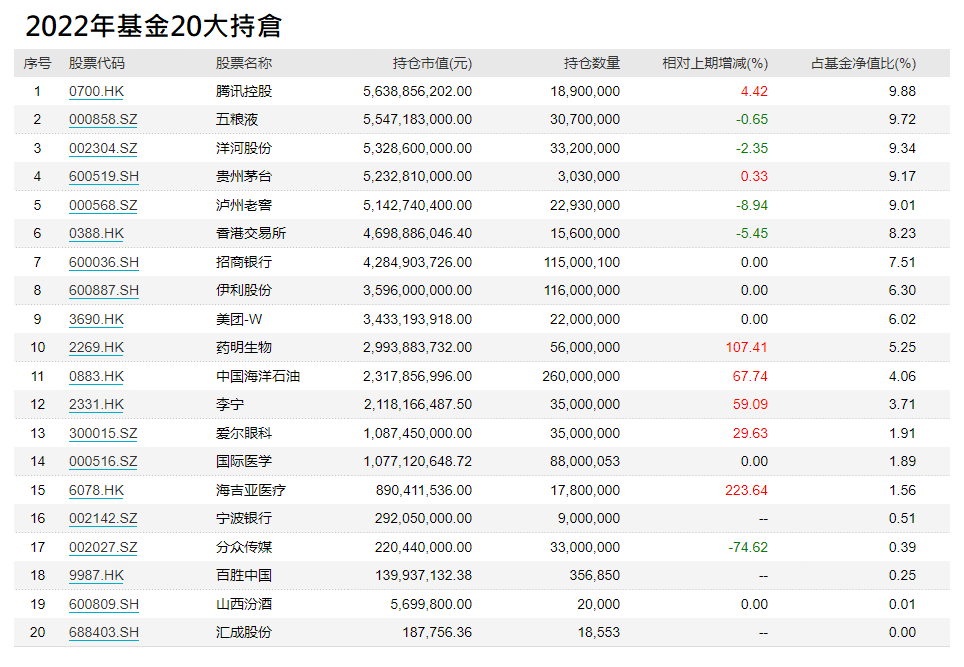Select stock name 药明生物
Viewport: 964px width, 667px height.
243,347
